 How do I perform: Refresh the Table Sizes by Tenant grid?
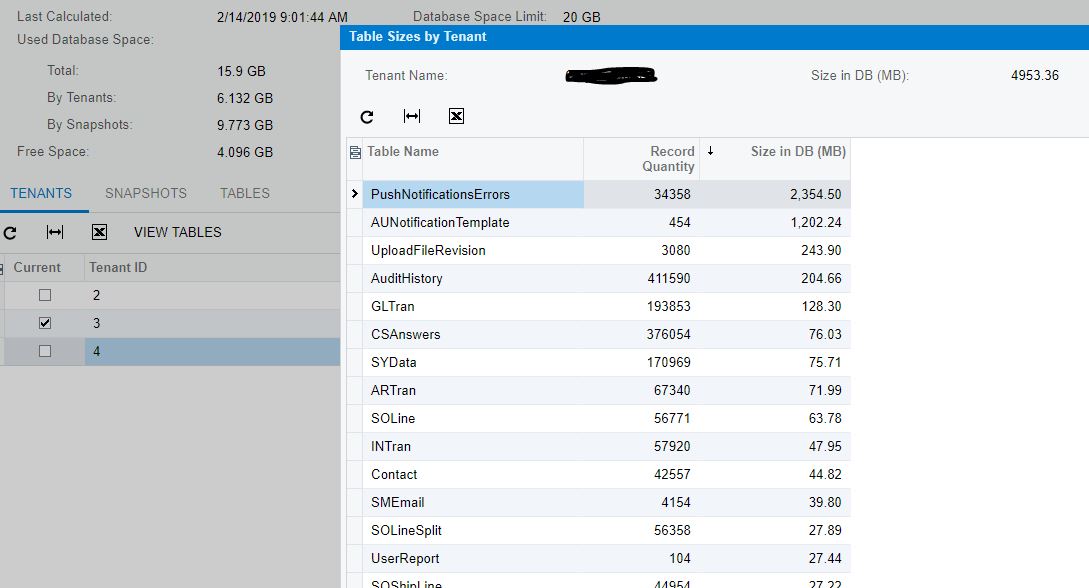pos(366,116)
